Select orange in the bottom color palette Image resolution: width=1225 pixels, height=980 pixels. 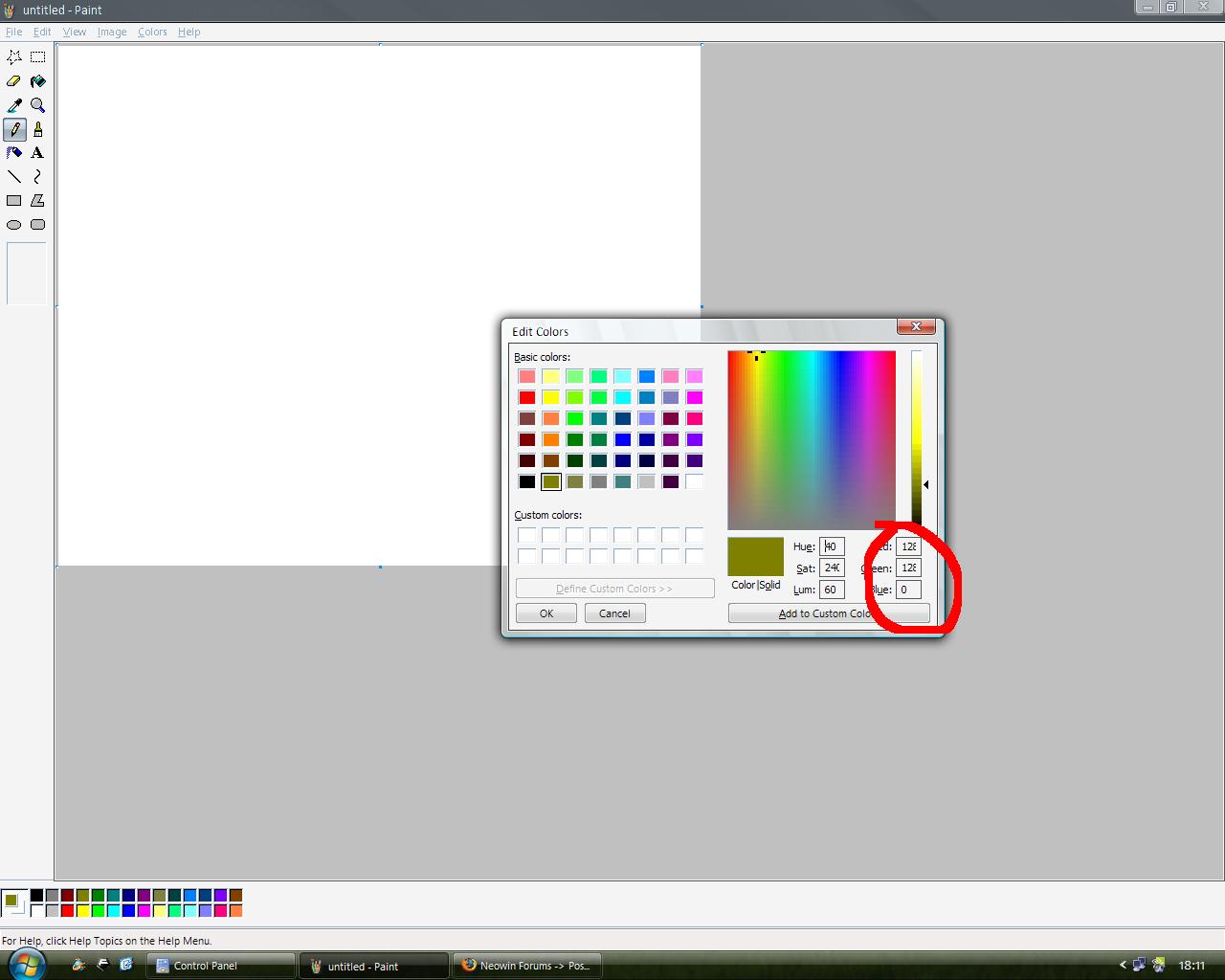click(235, 911)
